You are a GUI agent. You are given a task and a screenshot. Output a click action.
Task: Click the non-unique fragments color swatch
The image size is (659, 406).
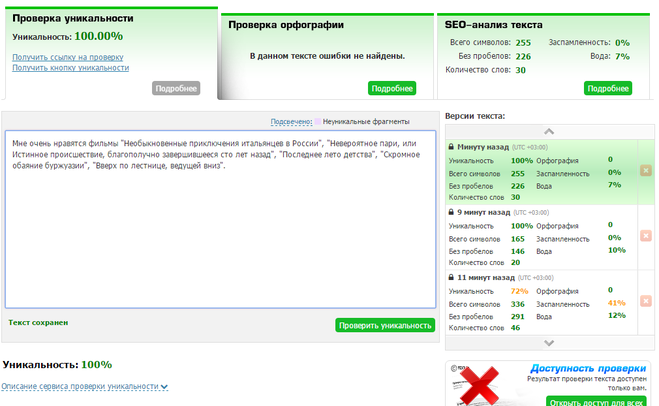tap(318, 121)
